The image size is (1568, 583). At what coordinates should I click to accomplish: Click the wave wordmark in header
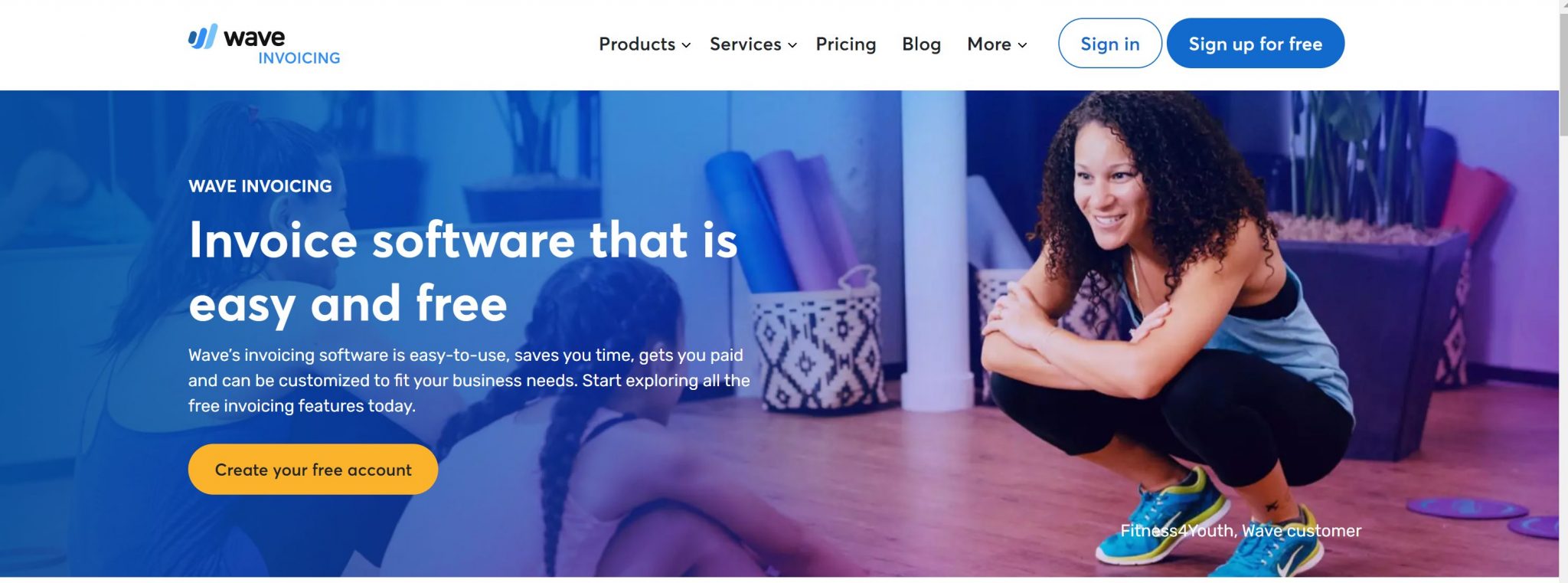point(254,37)
